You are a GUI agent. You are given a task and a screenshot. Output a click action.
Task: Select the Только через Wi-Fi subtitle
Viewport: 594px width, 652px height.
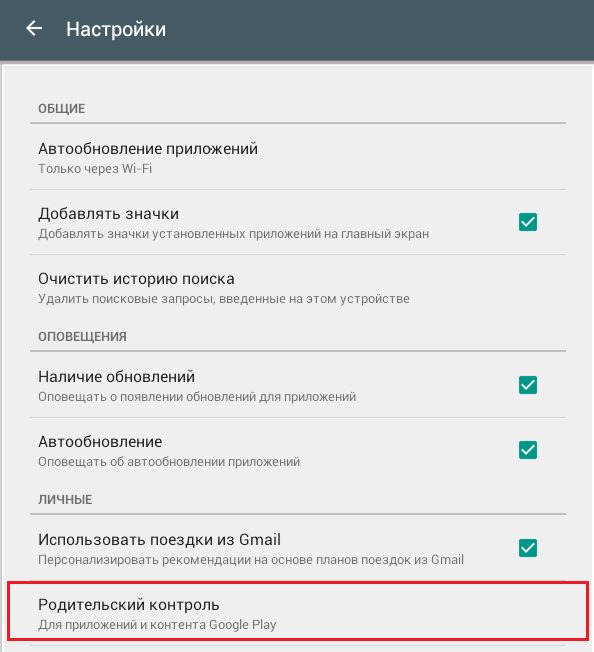(95, 169)
